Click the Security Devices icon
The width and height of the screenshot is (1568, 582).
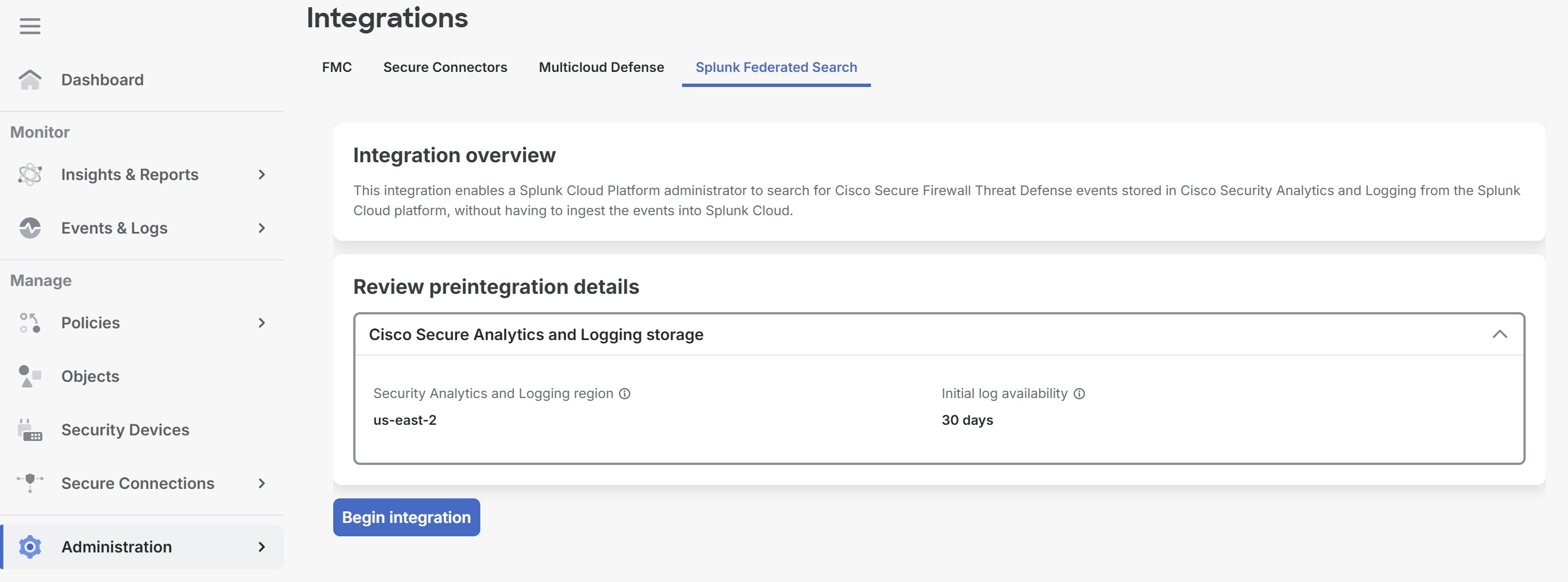click(x=30, y=430)
